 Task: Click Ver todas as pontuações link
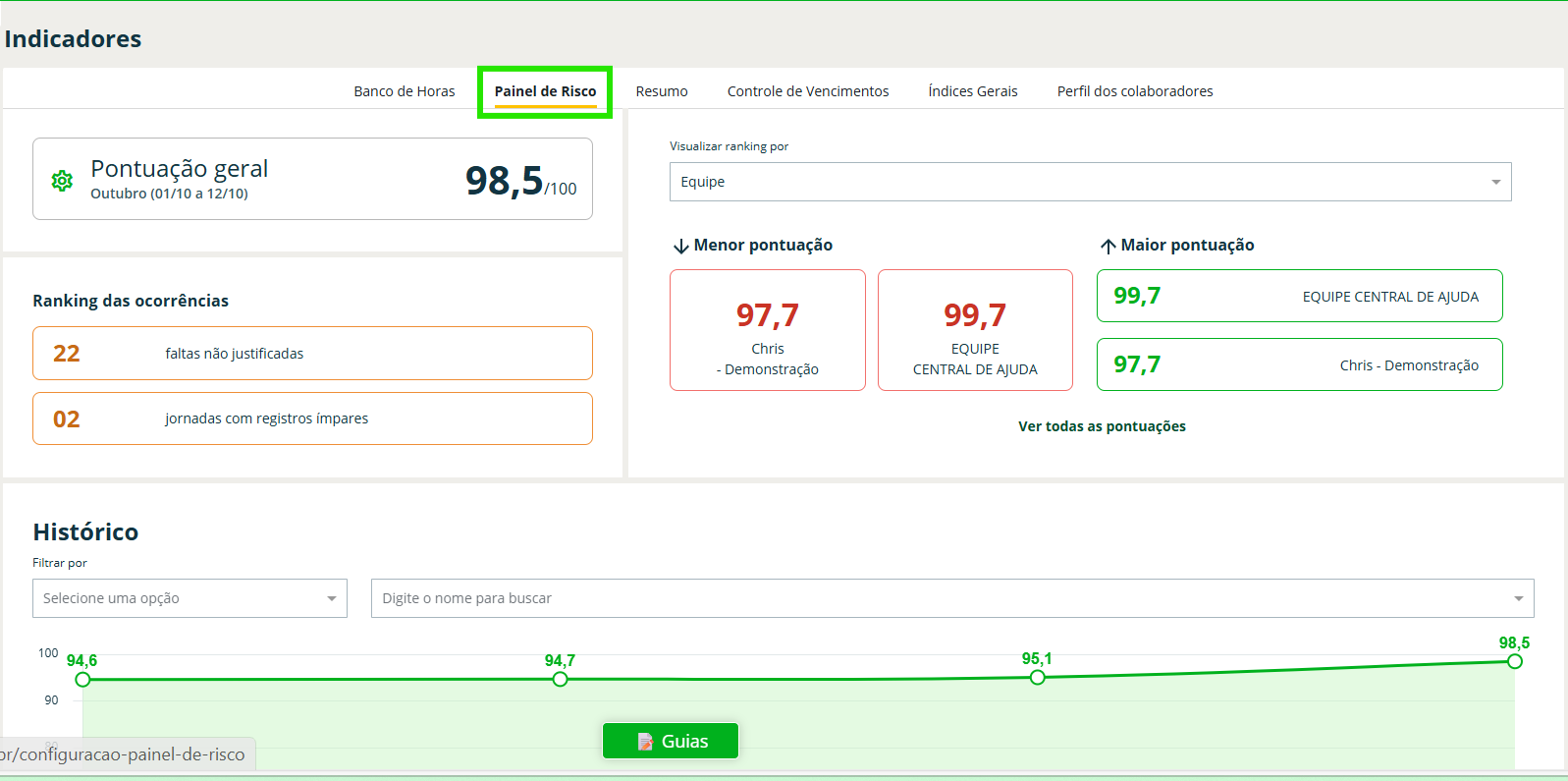(1102, 426)
